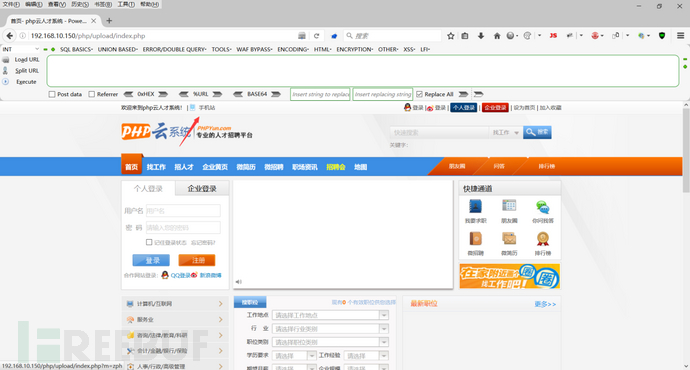Click HackBar Load URL icon
Image resolution: width=690 pixels, height=370 pixels.
pyautogui.click(x=6, y=59)
